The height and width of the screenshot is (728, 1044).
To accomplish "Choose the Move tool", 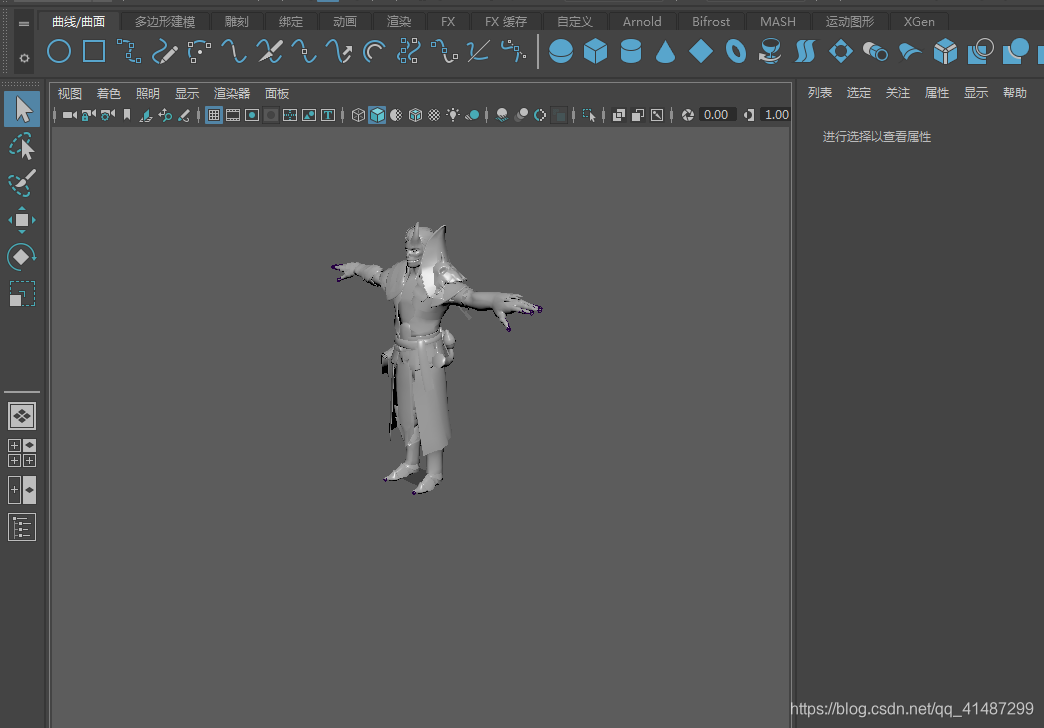I will coord(22,220).
